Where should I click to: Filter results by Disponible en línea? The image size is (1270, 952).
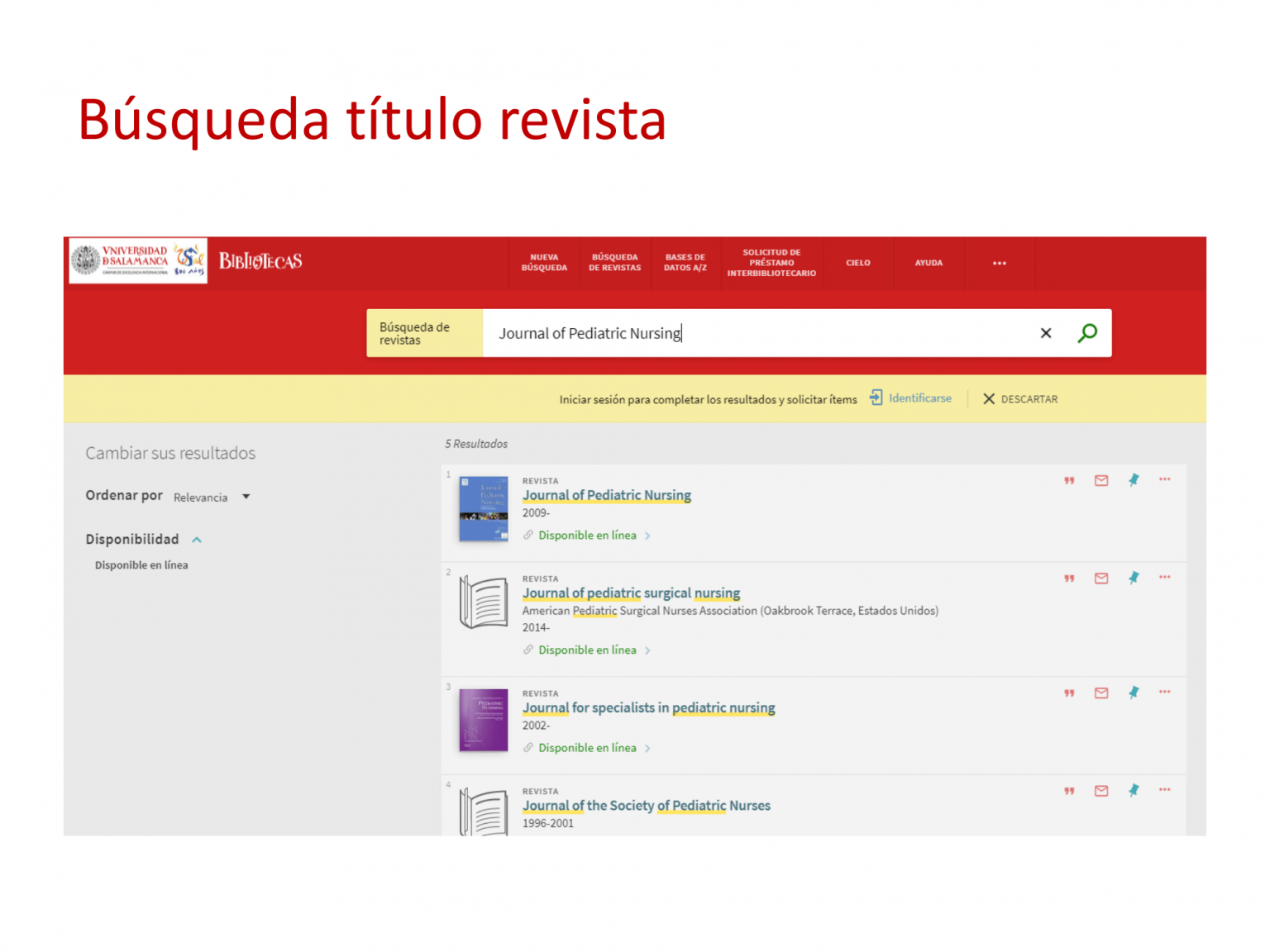[x=141, y=565]
